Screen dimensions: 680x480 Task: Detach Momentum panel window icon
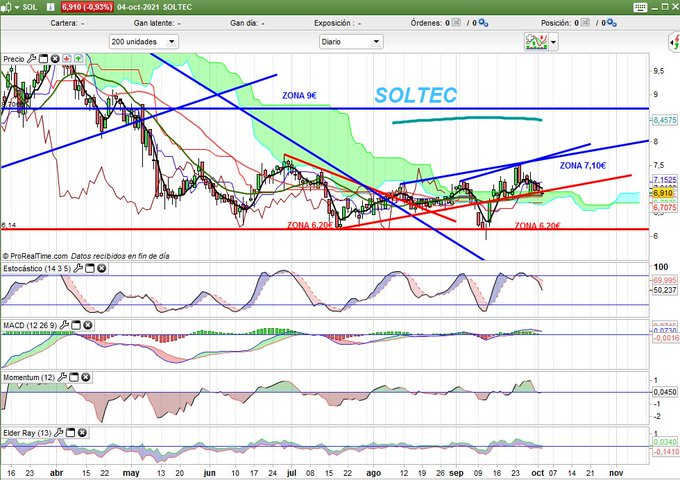click(x=74, y=377)
